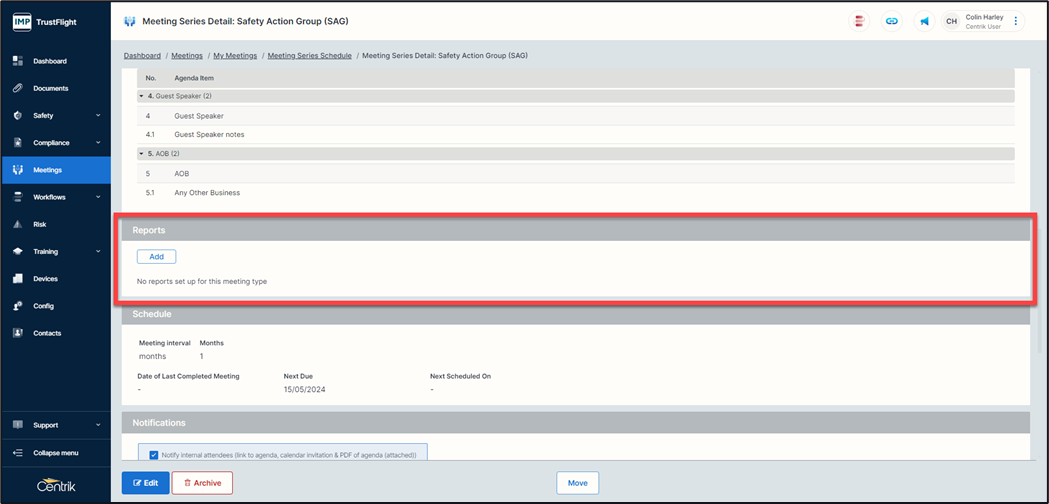Click the blue link chain icon in header
Screen dimensions: 1049x504
892,21
